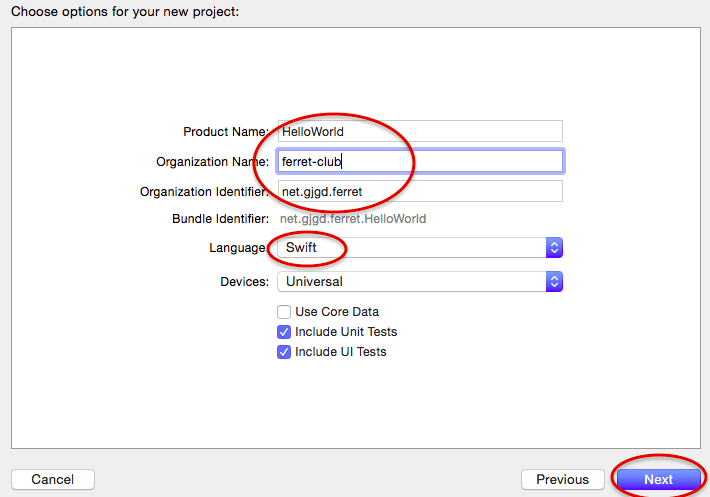Disable the Include UI Tests checkbox
The width and height of the screenshot is (710, 497).
[284, 352]
